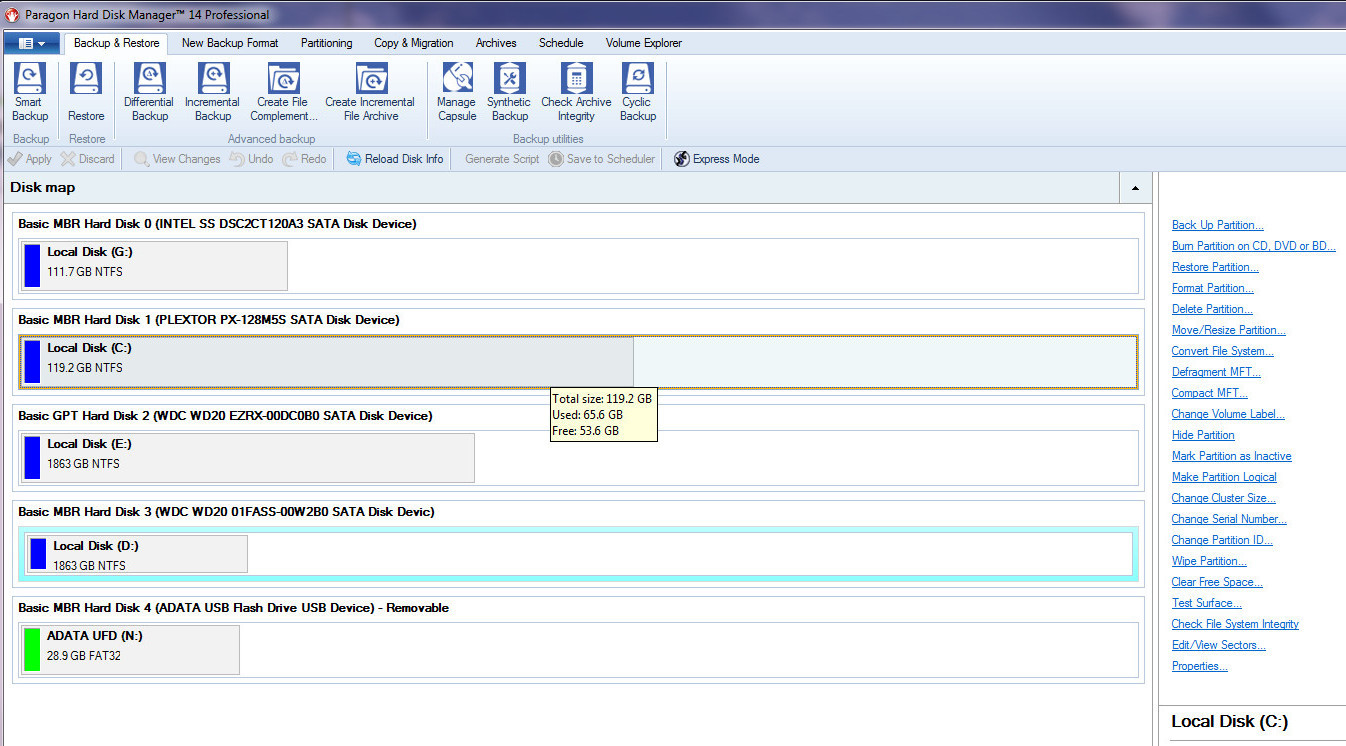Click the green ADATA UFD (N:) color block
Image resolution: width=1346 pixels, height=746 pixels.
click(x=32, y=649)
